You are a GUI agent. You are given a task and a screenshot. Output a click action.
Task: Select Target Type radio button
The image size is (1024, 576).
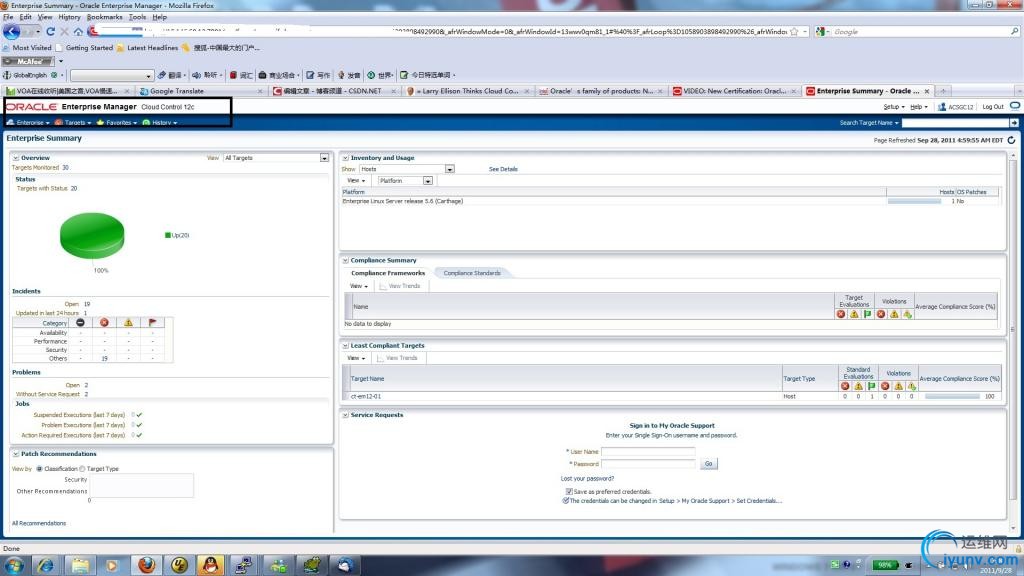click(82, 469)
